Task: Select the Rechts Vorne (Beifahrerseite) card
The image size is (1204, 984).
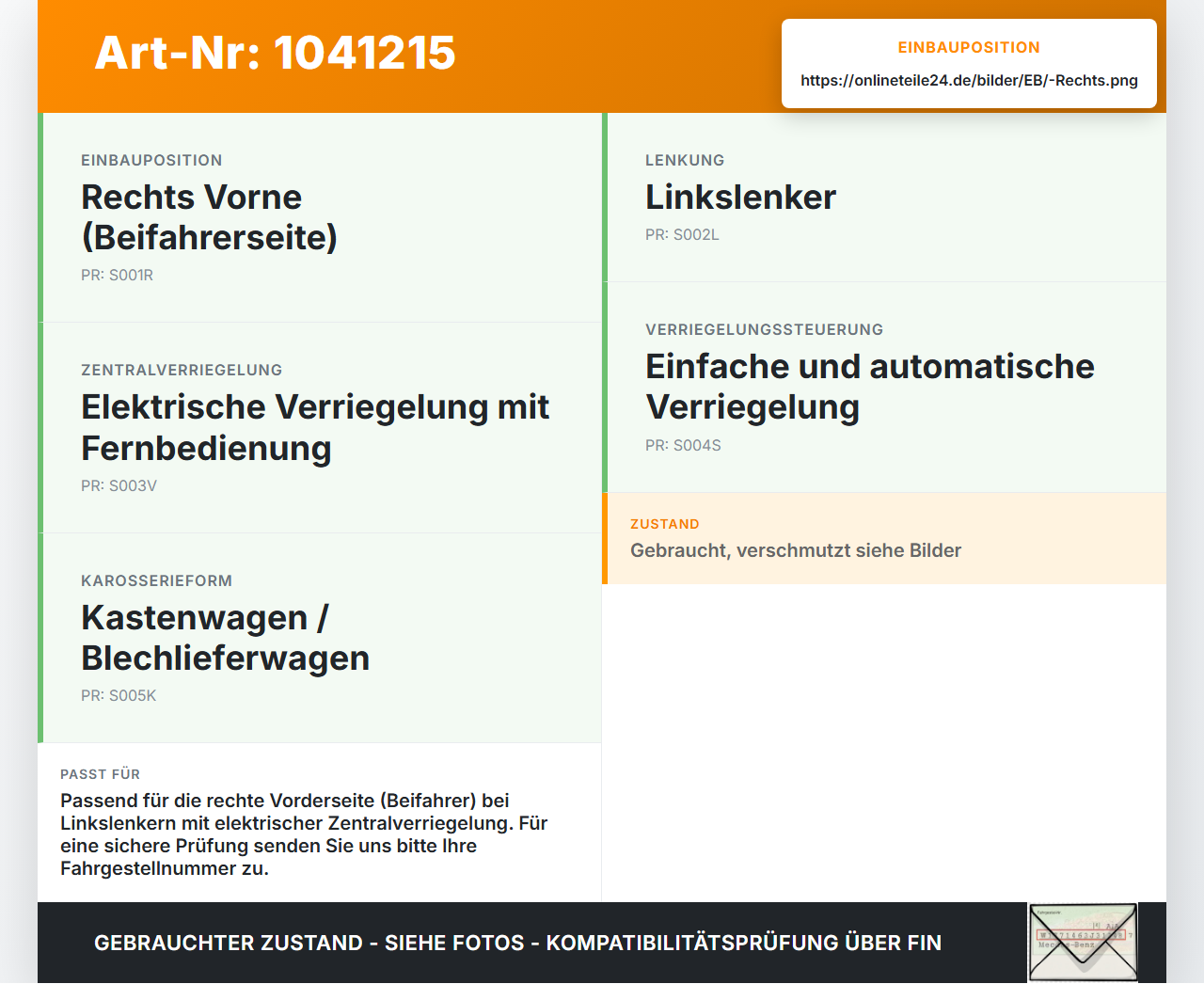Action: (320, 217)
